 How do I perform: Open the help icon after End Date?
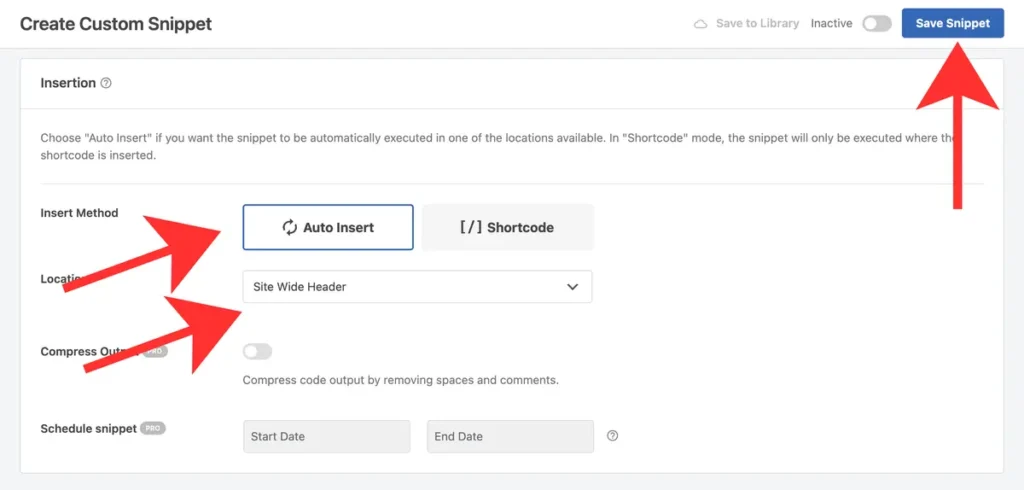(x=613, y=436)
